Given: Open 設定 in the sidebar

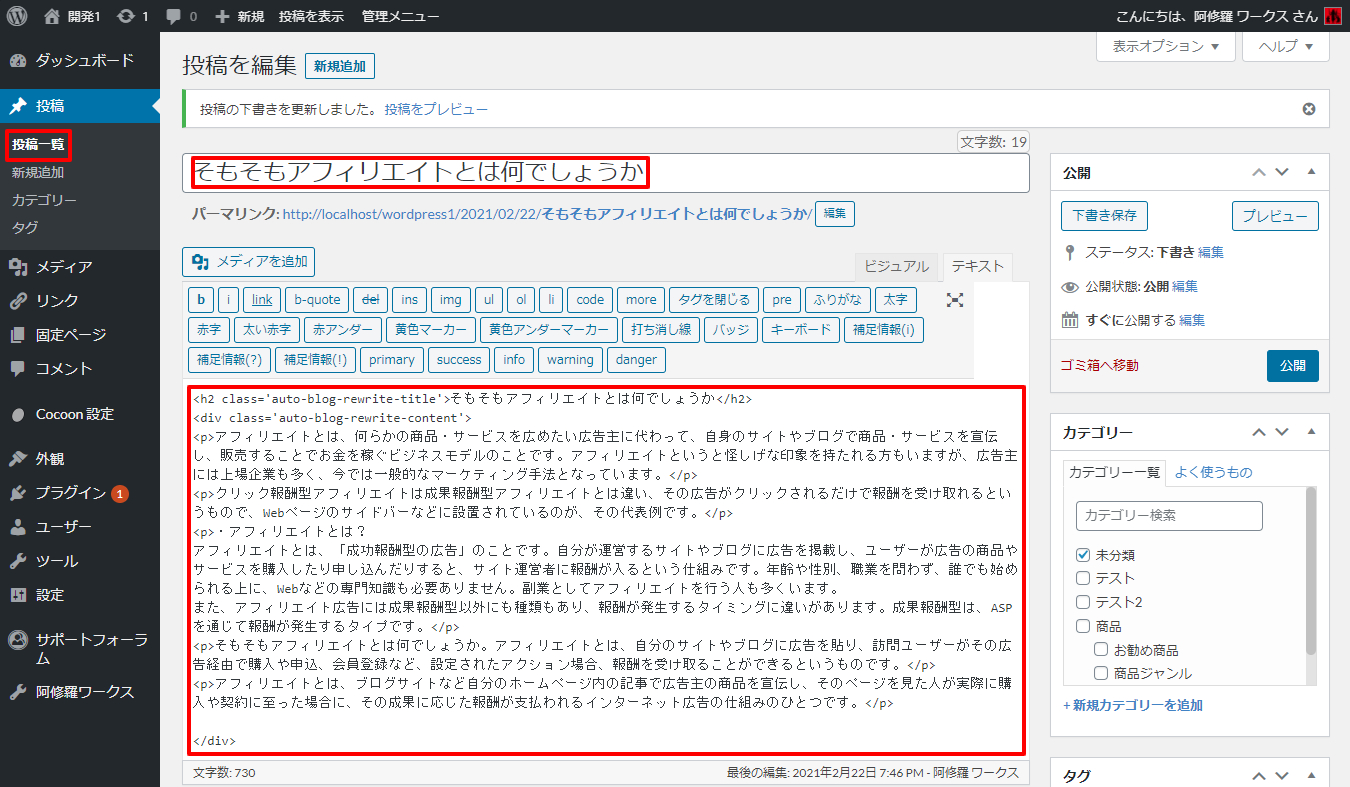Looking at the screenshot, I should pyautogui.click(x=80, y=595).
